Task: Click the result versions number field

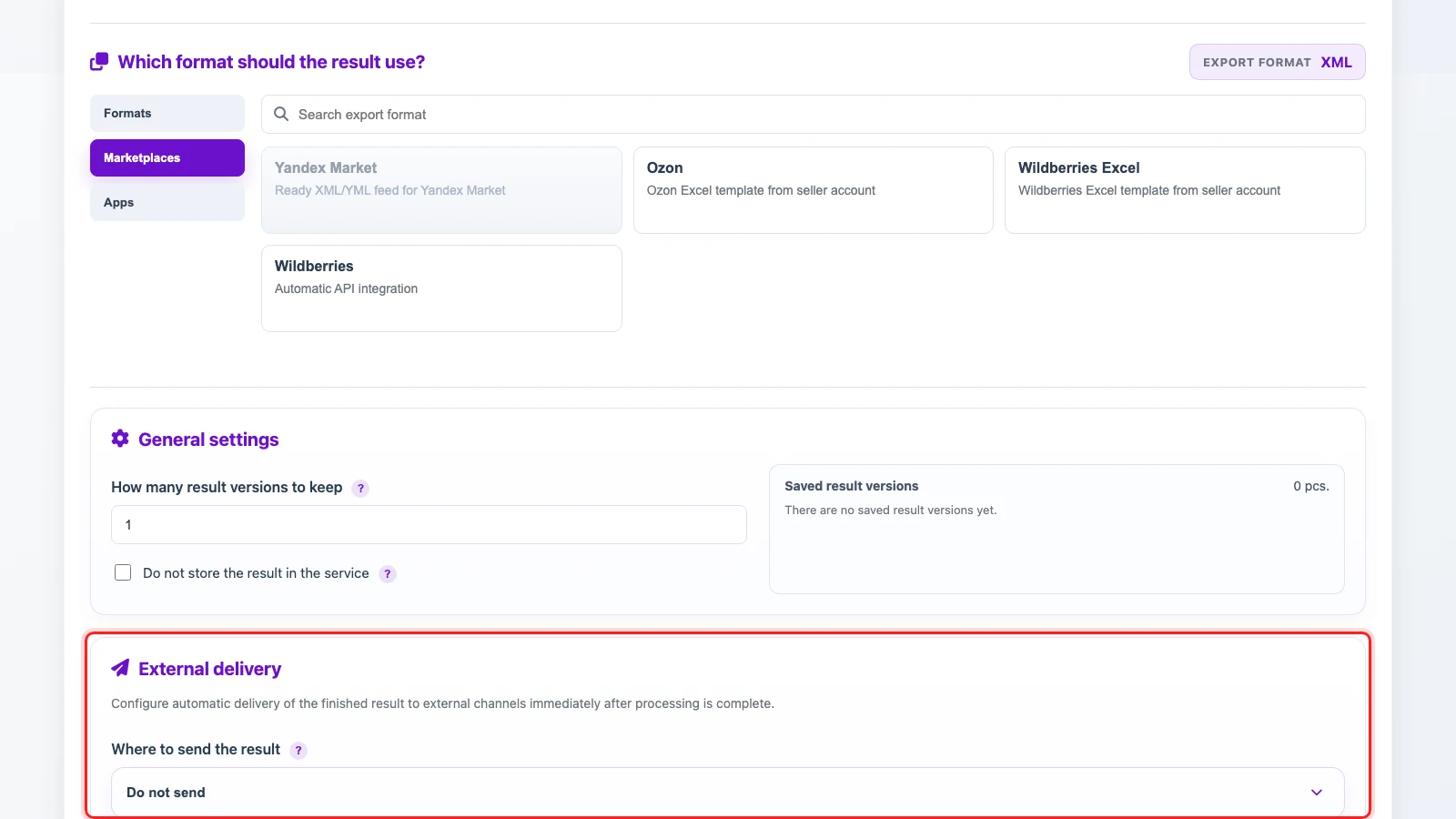Action: coord(429,525)
